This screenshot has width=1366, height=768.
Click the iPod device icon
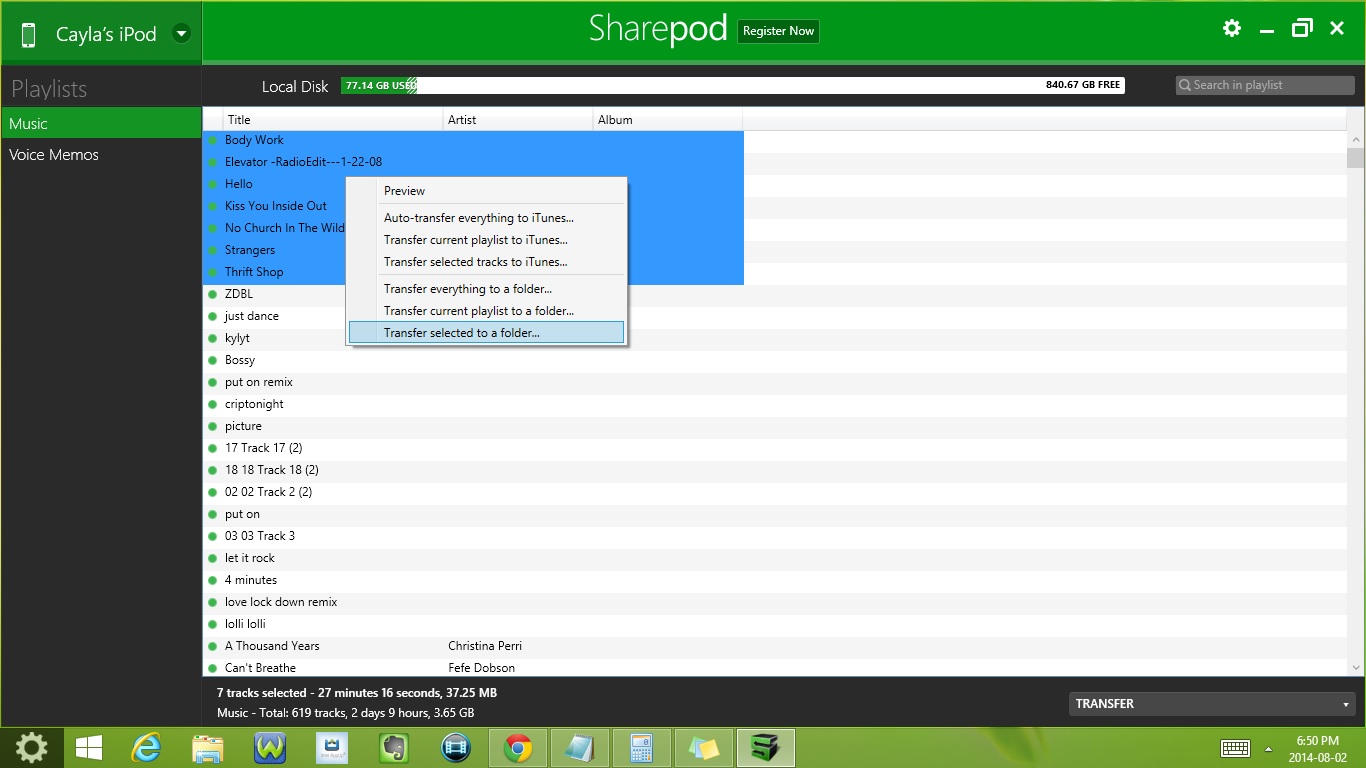[x=28, y=35]
